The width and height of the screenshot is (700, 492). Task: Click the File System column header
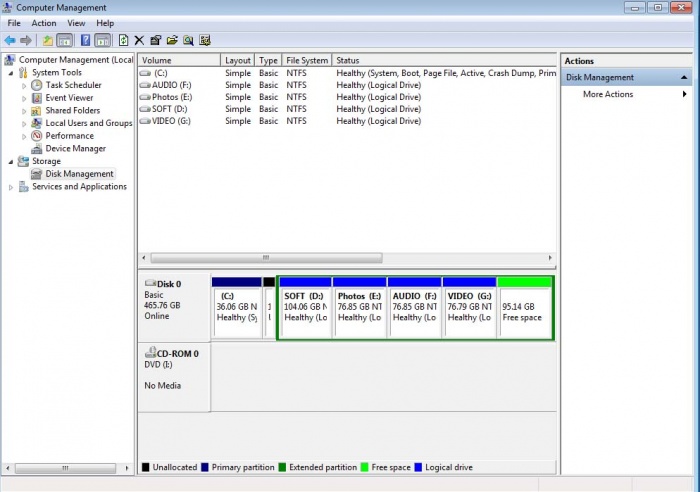pyautogui.click(x=306, y=61)
